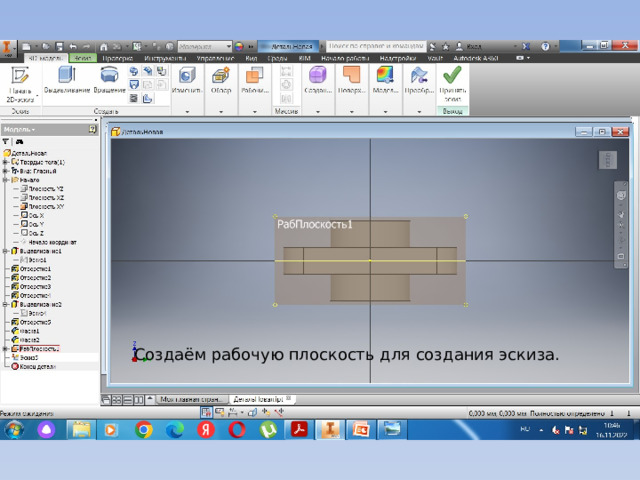Click the browser find binoculars icon
Image resolution: width=640 pixels, height=480 pixels.
19,142
